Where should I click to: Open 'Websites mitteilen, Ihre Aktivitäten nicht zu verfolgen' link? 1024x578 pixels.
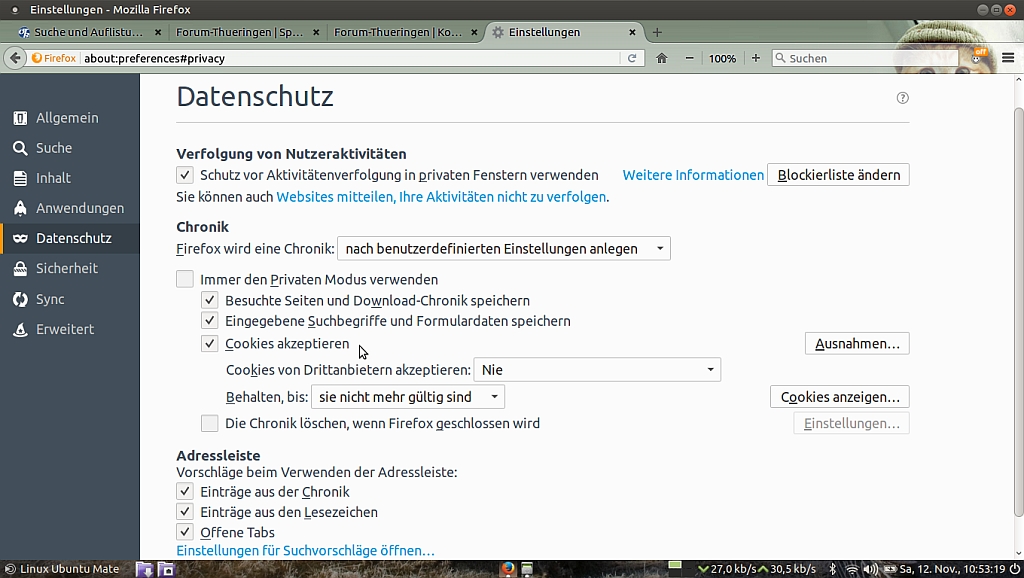click(x=441, y=197)
